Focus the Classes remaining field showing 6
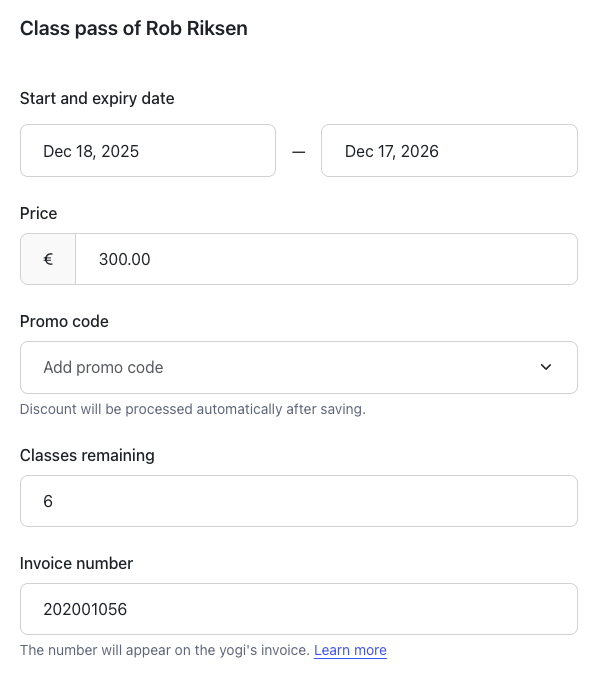The height and width of the screenshot is (676, 602). (299, 501)
